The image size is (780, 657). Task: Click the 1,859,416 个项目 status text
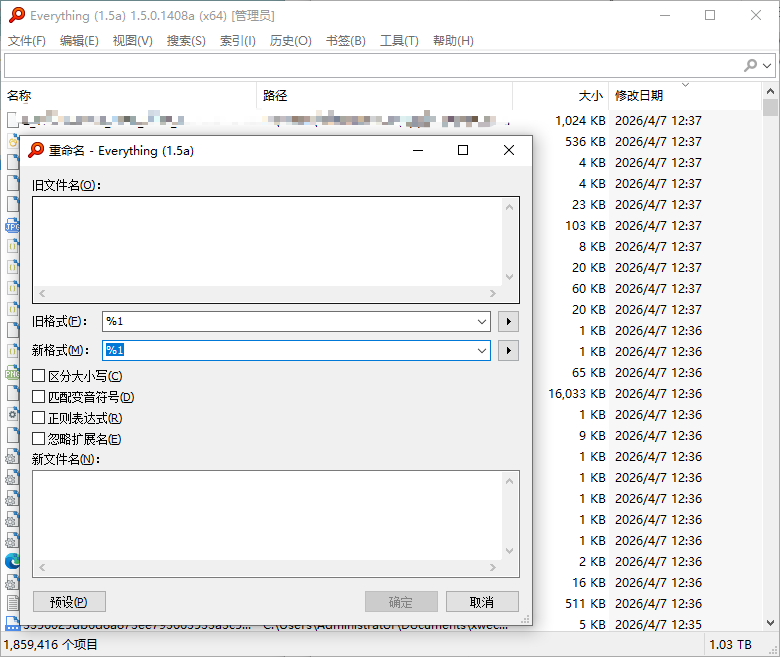click(x=50, y=645)
